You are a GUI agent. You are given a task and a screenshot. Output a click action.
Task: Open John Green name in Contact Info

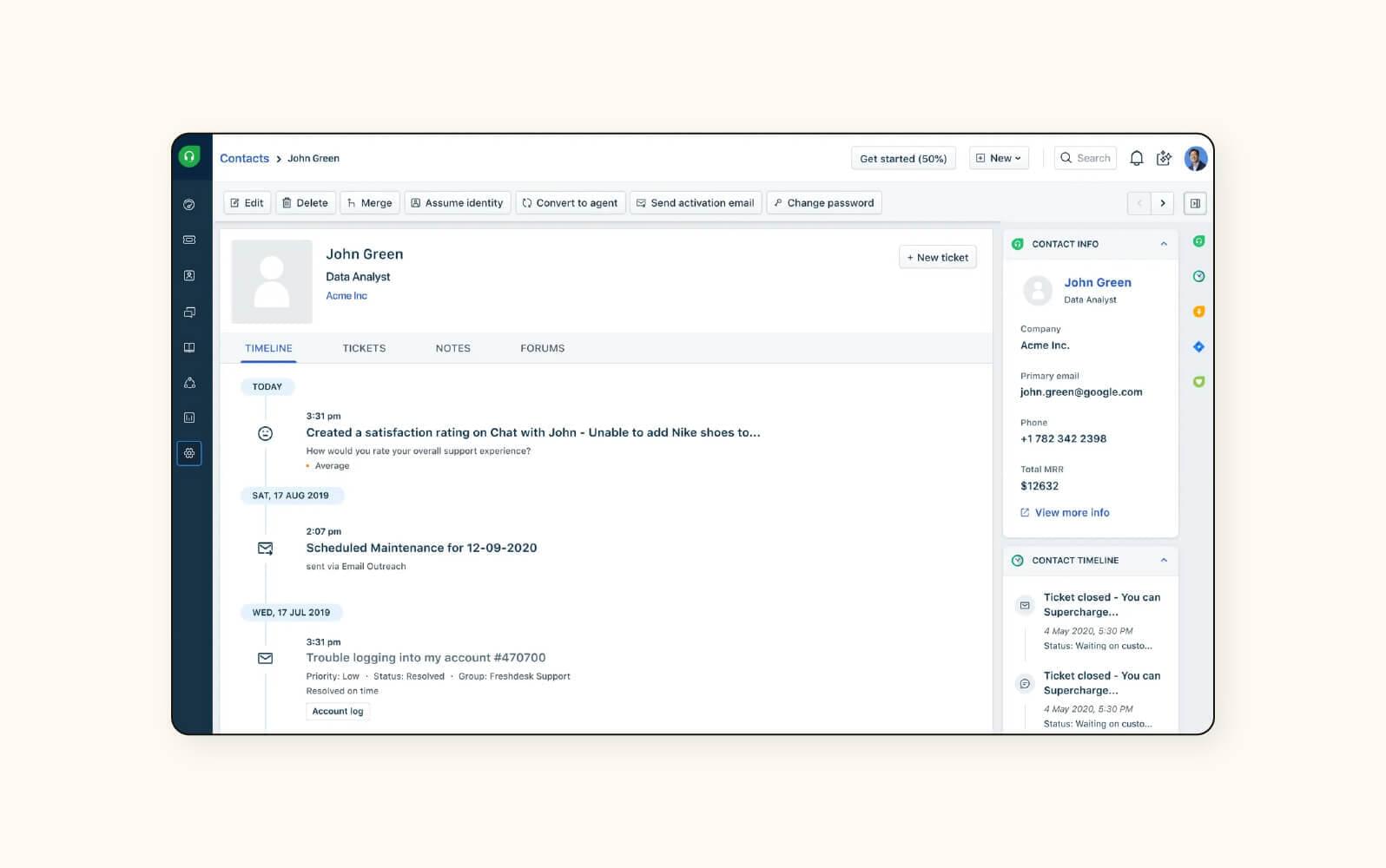pos(1098,283)
